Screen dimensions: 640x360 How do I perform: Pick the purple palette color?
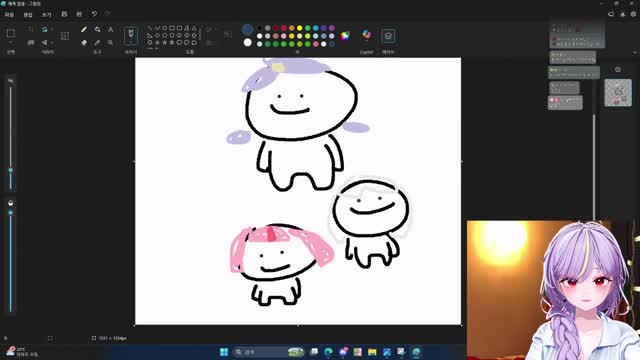tap(331, 28)
